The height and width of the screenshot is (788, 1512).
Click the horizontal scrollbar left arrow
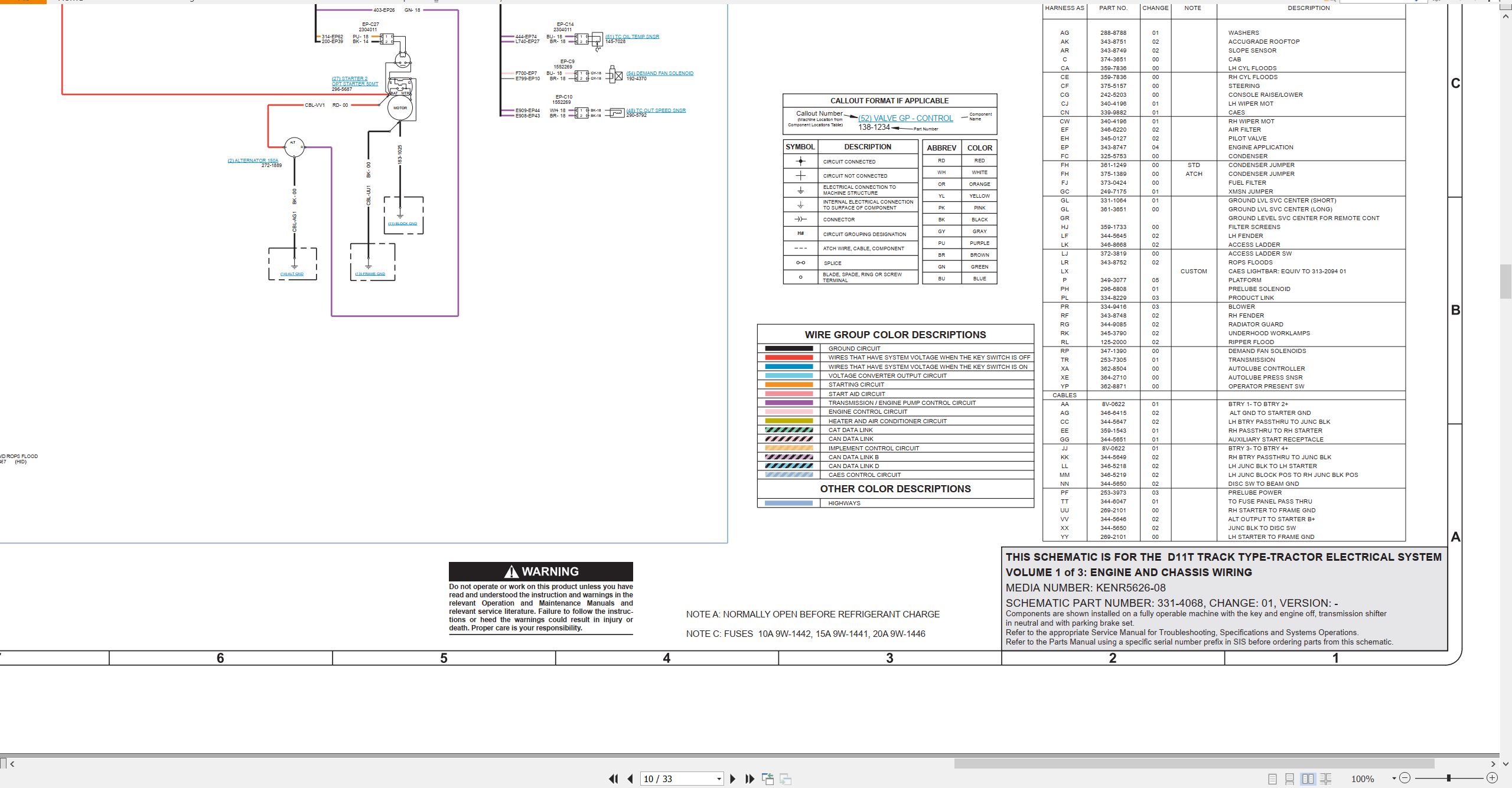[x=12, y=764]
